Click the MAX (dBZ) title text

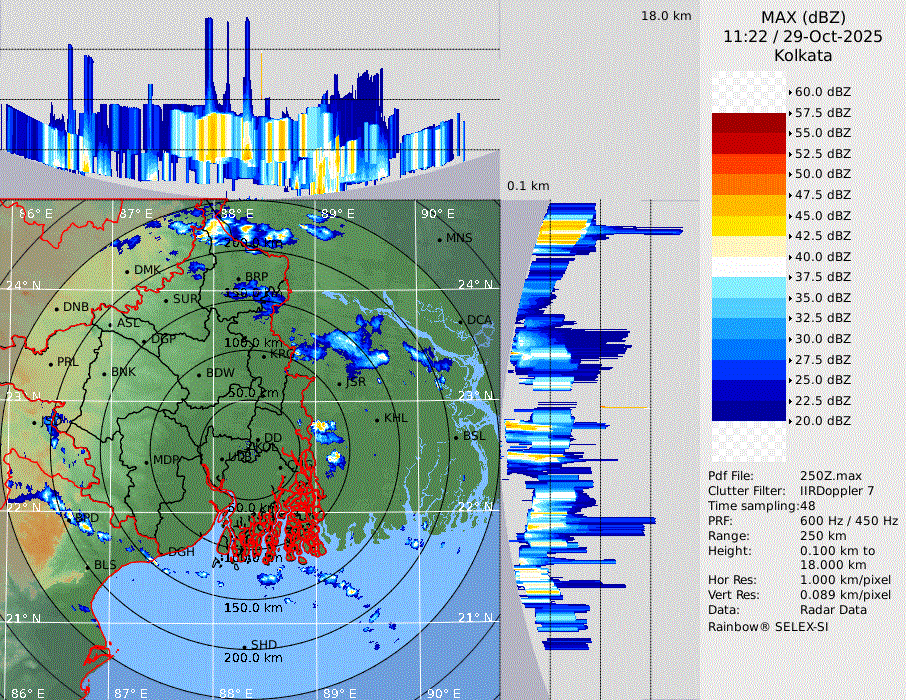tap(803, 17)
